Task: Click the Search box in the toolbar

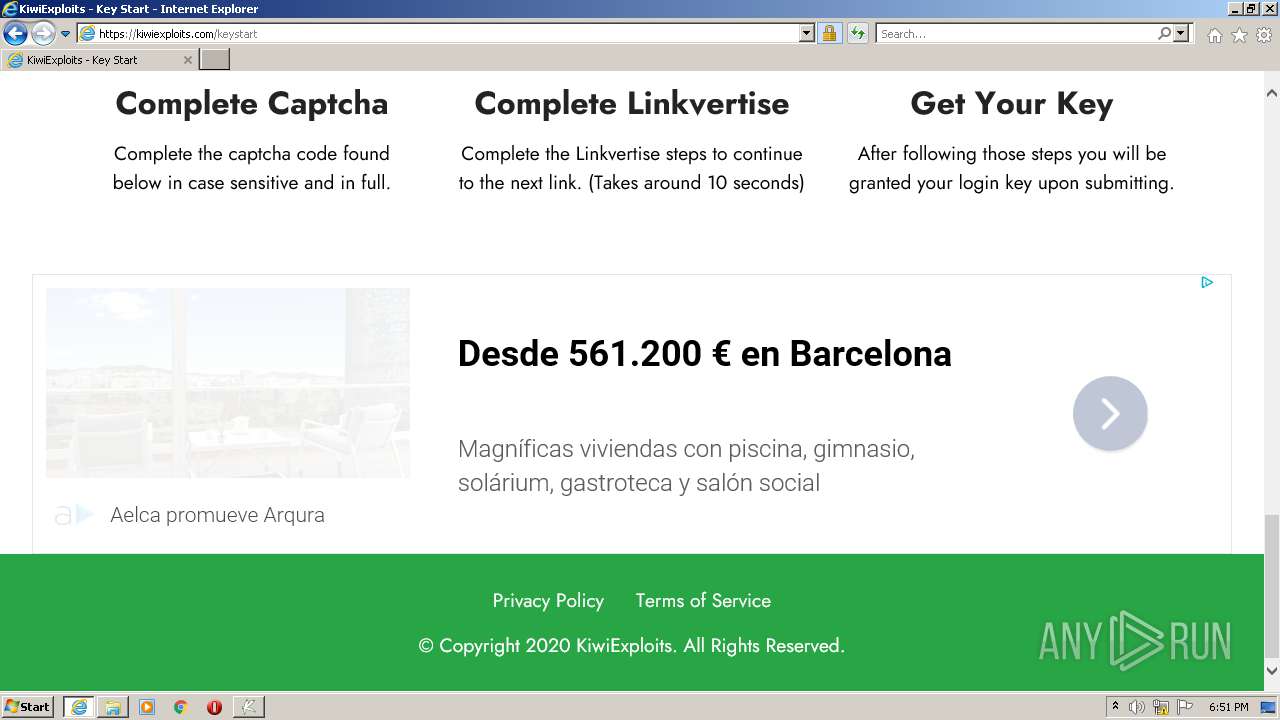Action: [1015, 34]
